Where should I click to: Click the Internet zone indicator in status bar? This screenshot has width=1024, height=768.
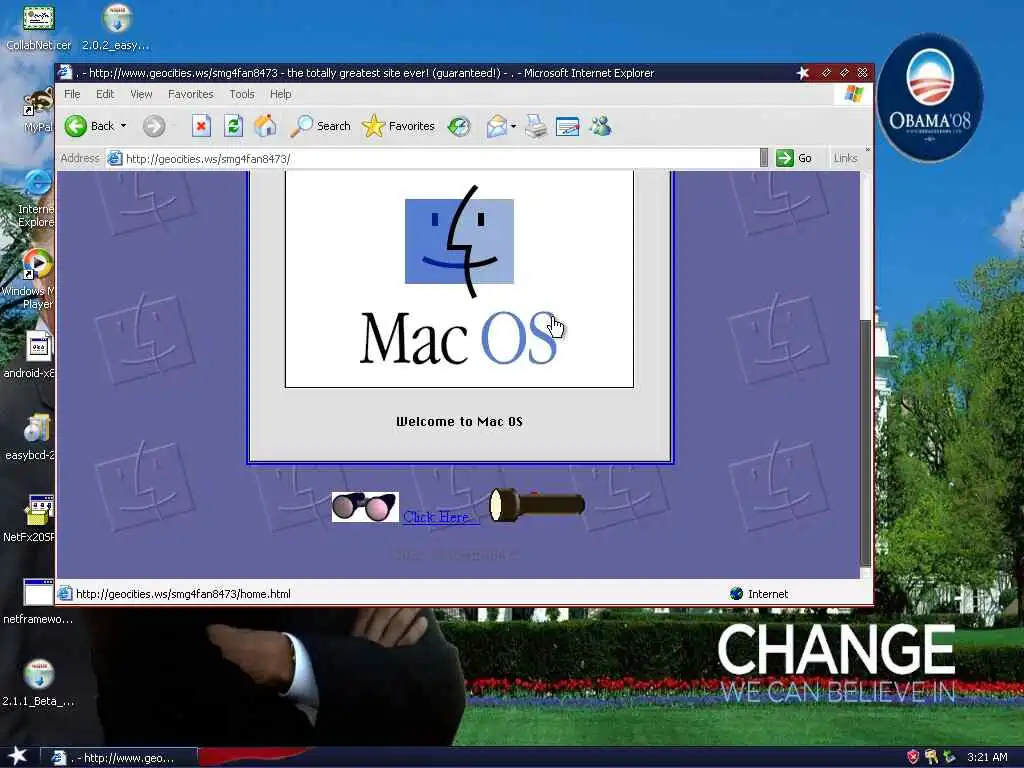click(759, 594)
